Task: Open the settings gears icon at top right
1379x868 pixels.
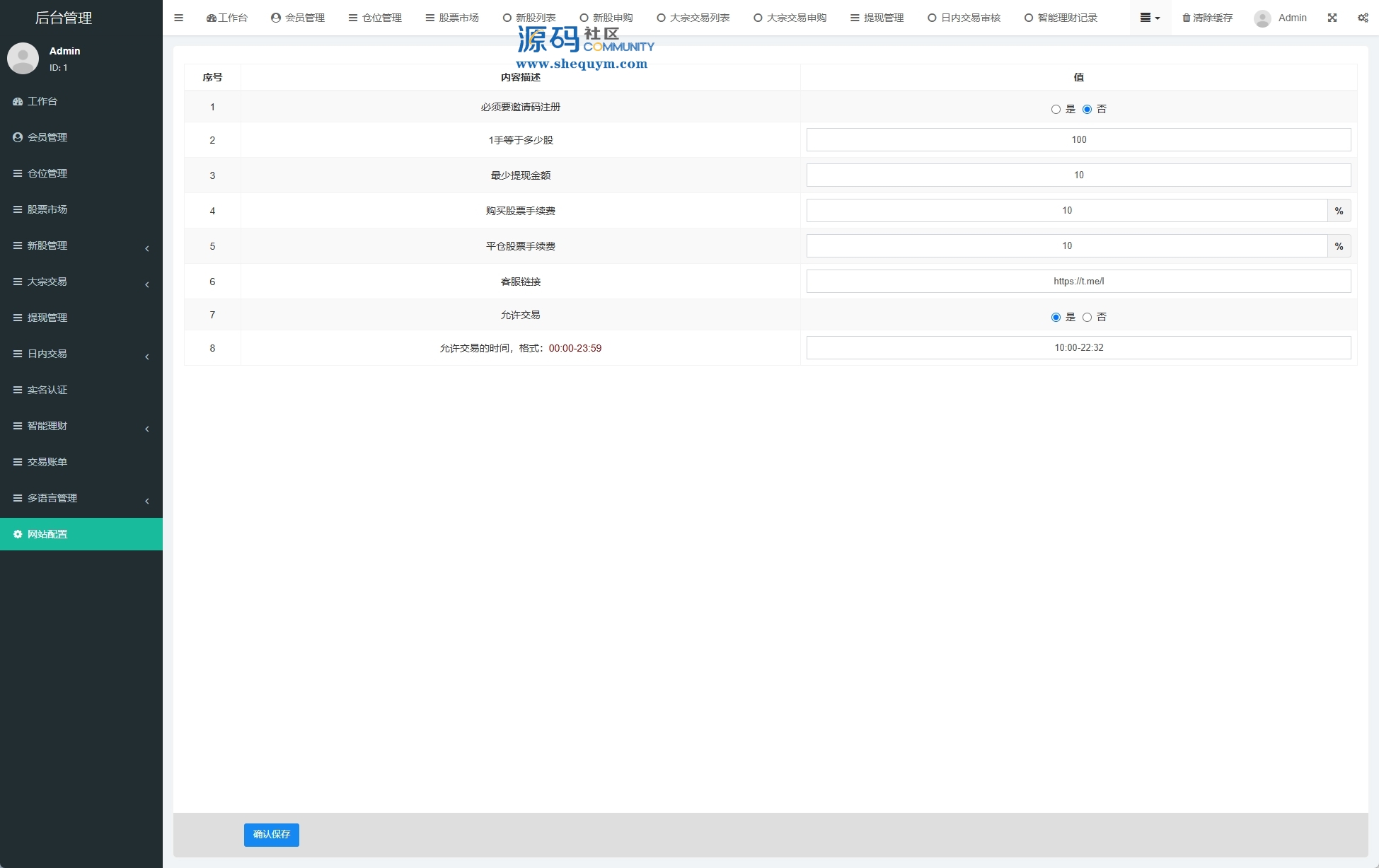Action: pos(1363,18)
